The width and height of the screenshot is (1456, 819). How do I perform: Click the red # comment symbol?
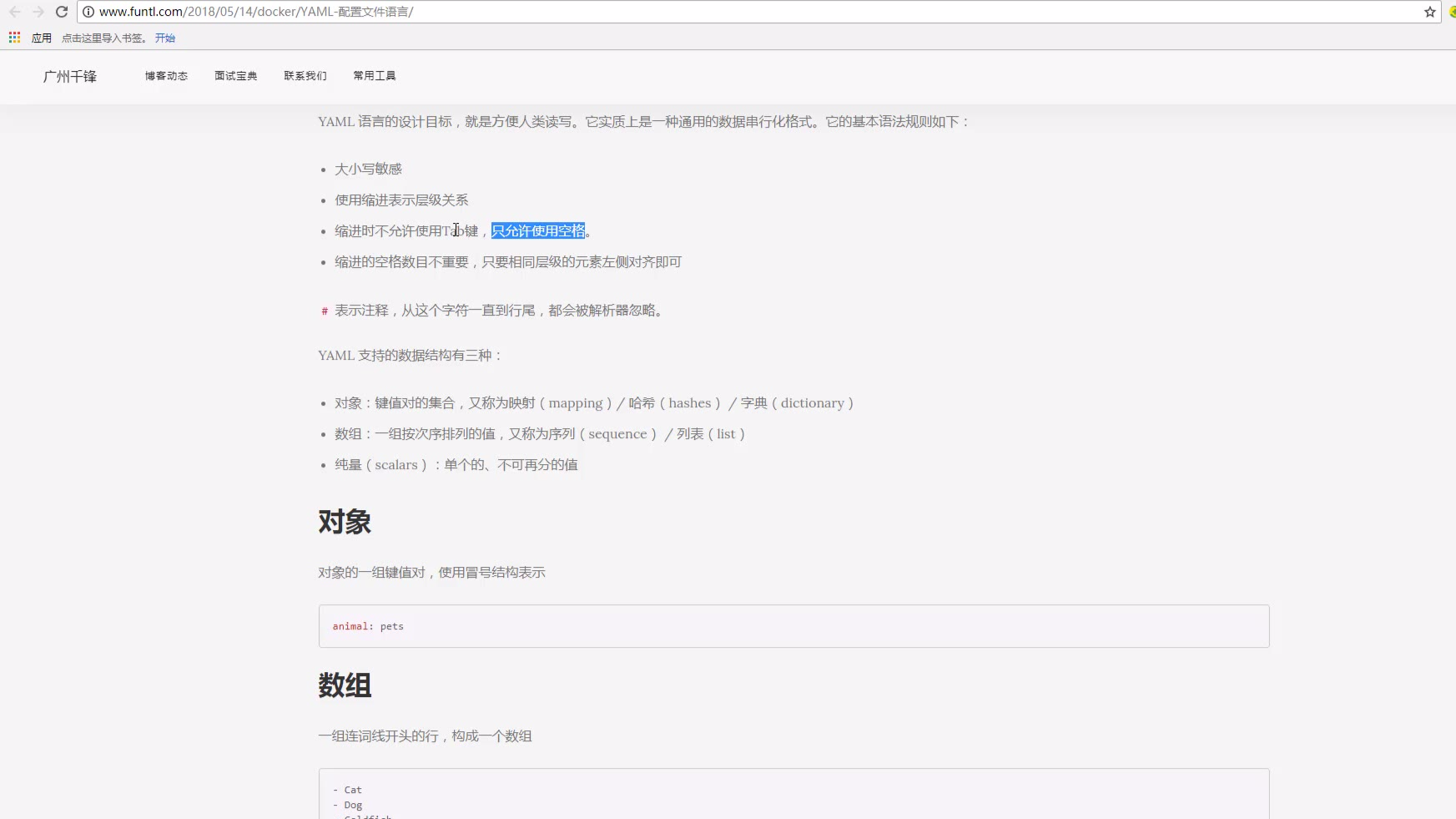tap(325, 311)
